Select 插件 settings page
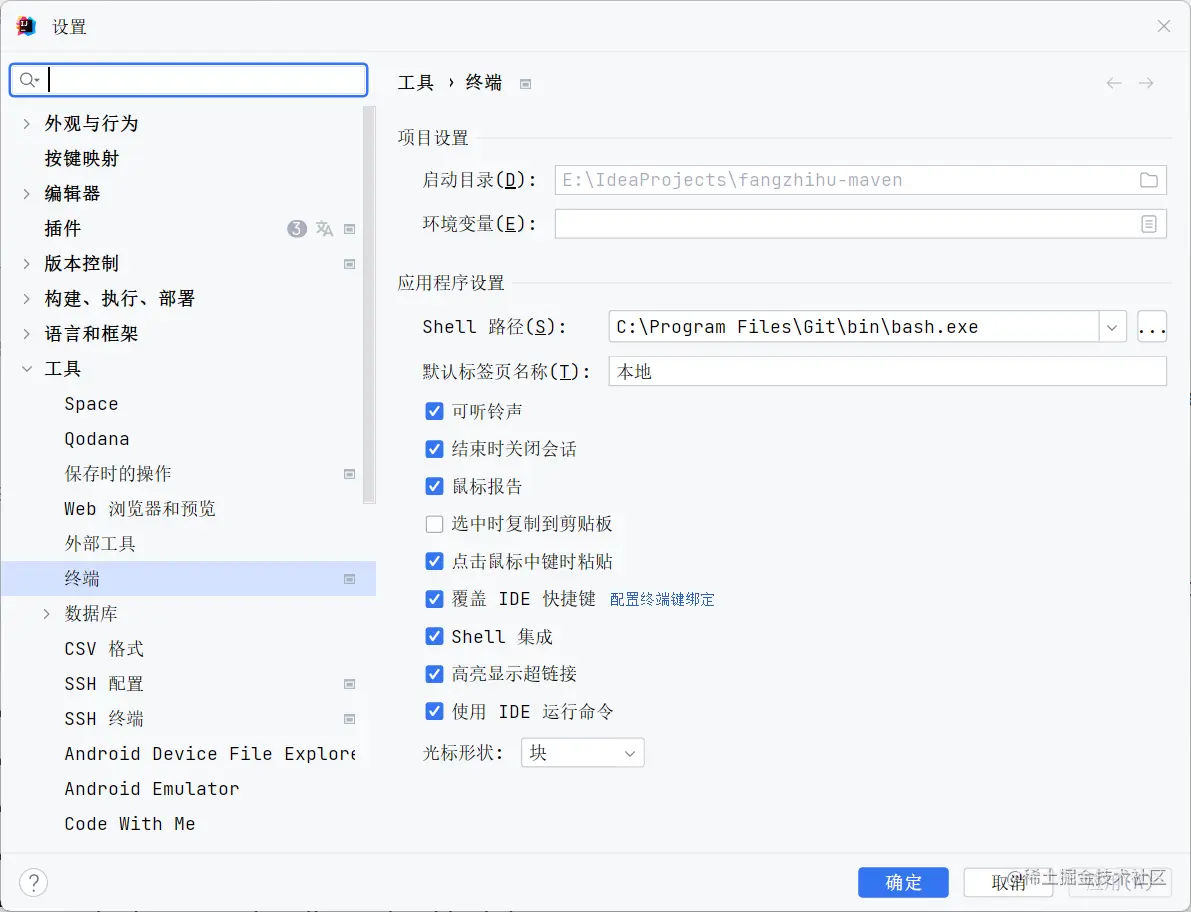The height and width of the screenshot is (912, 1191). click(x=62, y=229)
